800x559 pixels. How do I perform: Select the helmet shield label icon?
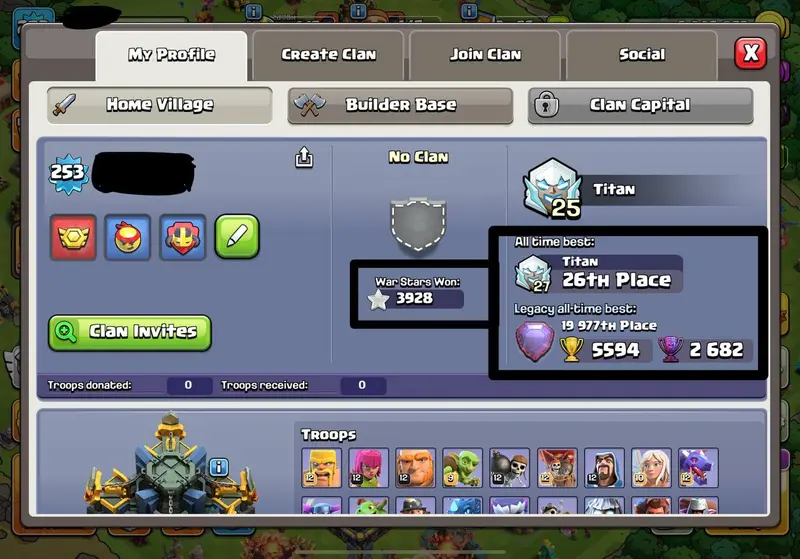182,237
